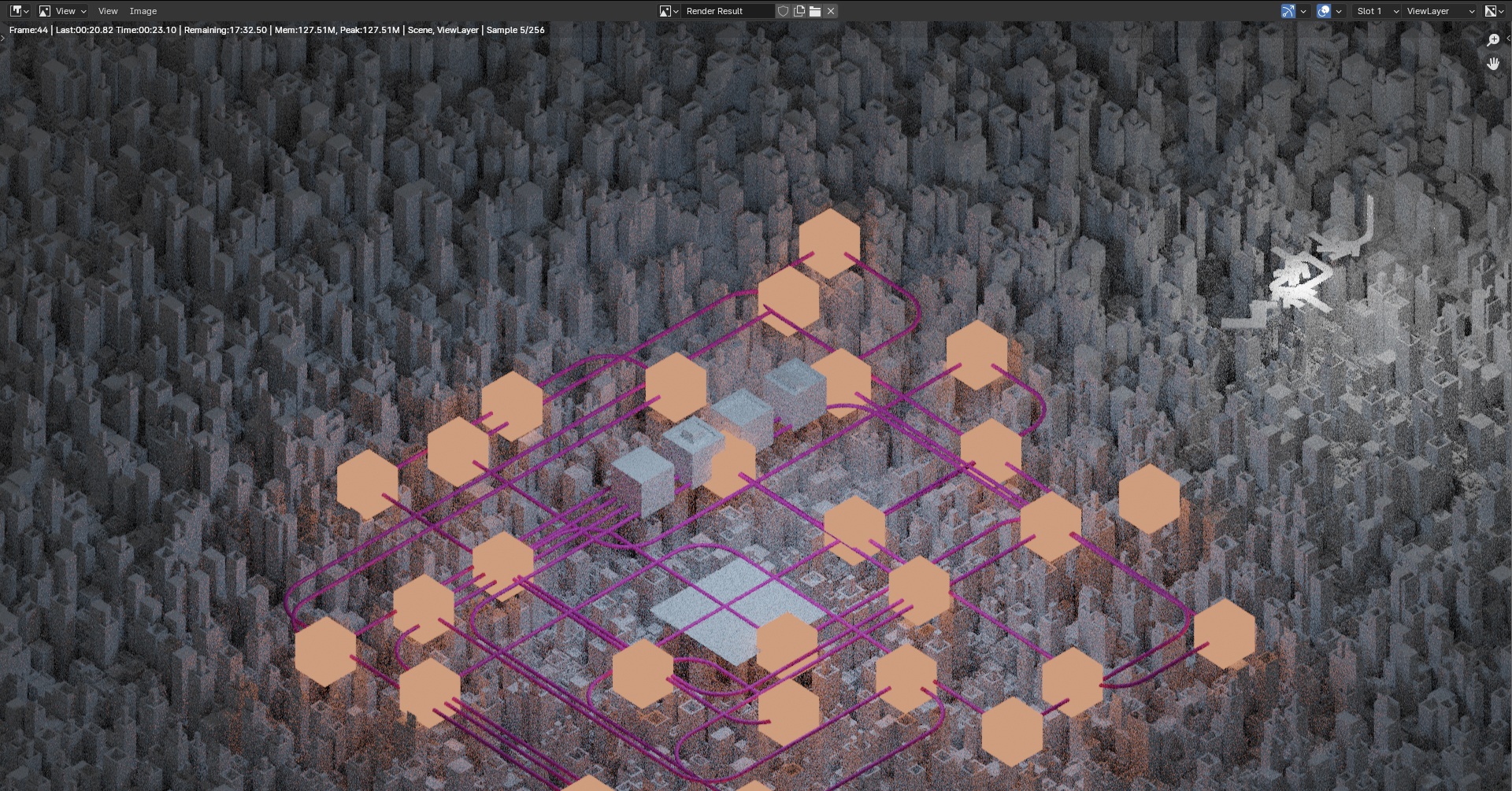Viewport: 1512px width, 791px height.
Task: Expand the right sidebar with arrow
Action: coord(1508,38)
